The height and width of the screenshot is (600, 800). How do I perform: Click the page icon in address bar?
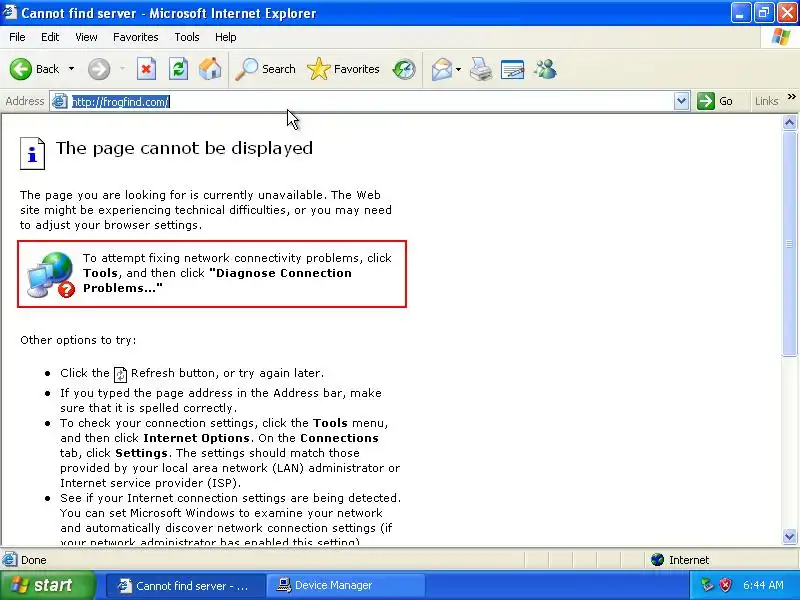(60, 102)
